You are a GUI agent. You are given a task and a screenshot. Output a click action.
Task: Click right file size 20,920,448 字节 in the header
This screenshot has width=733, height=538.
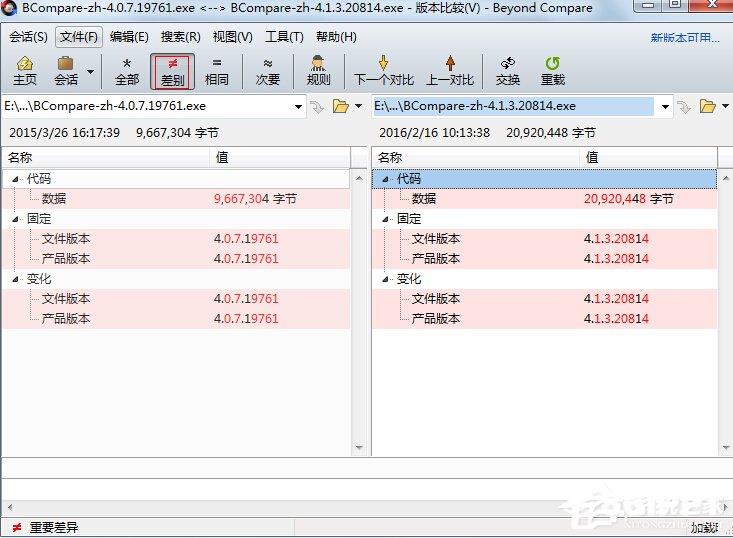[551, 133]
